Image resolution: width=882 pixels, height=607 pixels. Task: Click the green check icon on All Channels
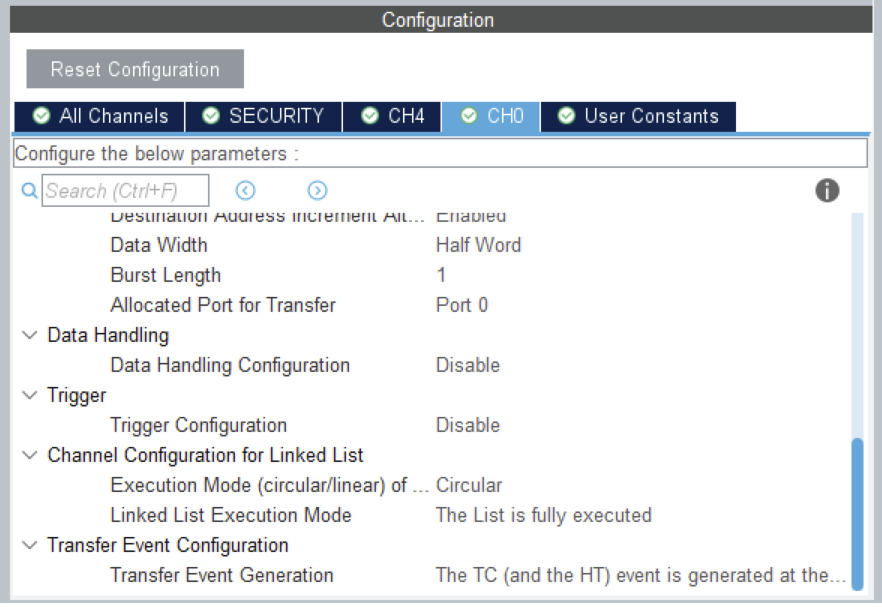41,116
